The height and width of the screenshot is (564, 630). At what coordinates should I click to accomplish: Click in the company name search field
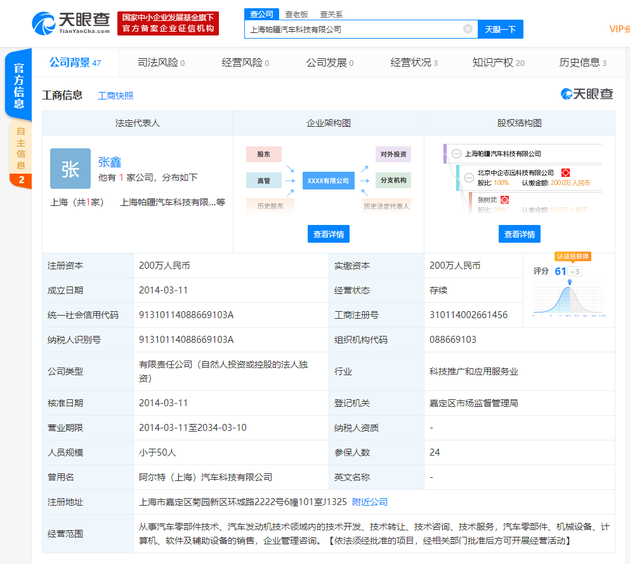pos(350,29)
